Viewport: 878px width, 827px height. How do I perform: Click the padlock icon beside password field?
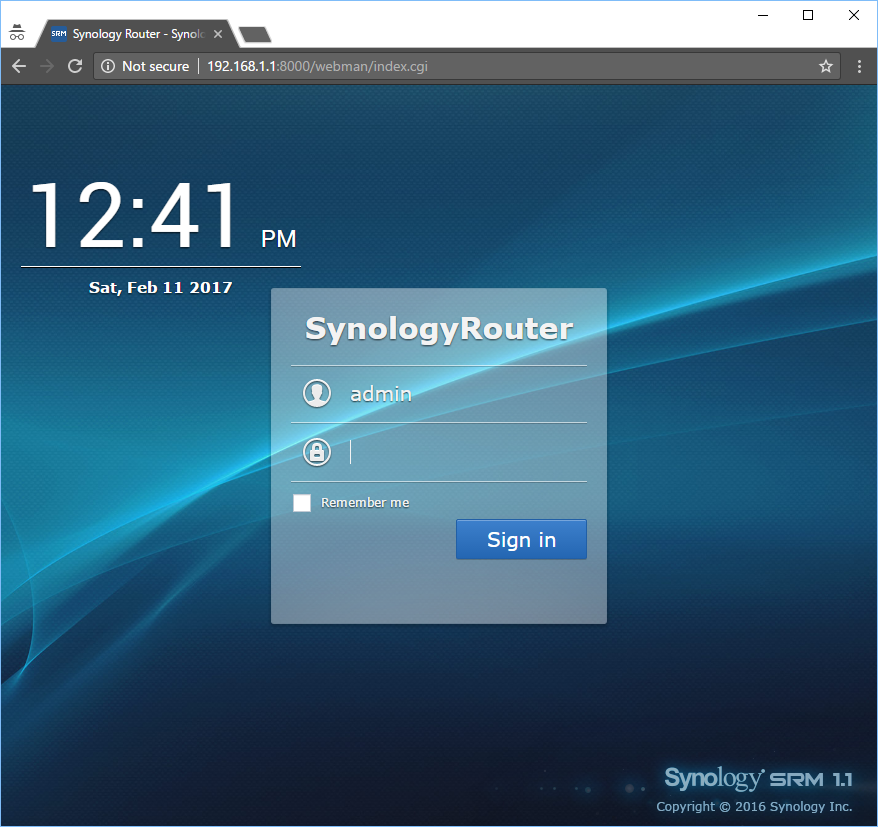pyautogui.click(x=317, y=452)
